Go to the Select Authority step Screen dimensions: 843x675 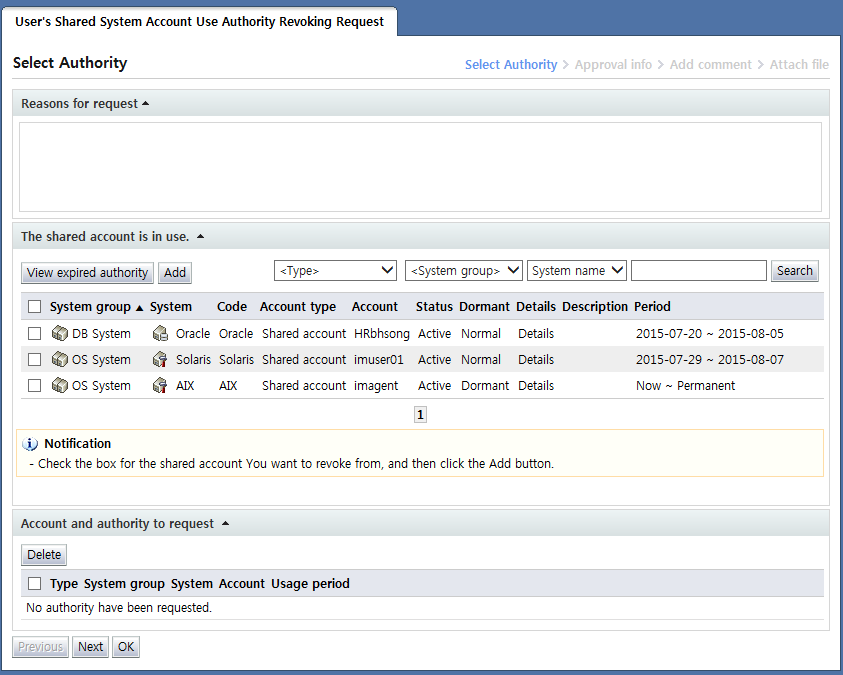(x=510, y=65)
